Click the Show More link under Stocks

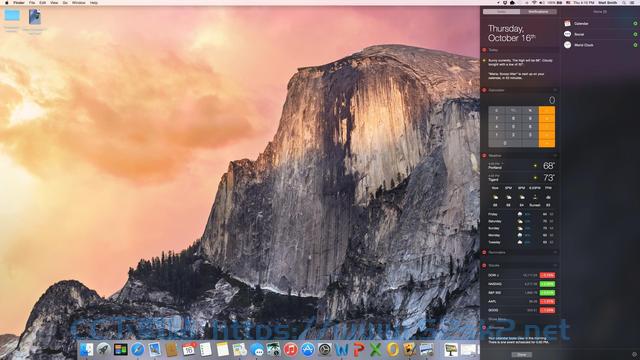(x=498, y=320)
